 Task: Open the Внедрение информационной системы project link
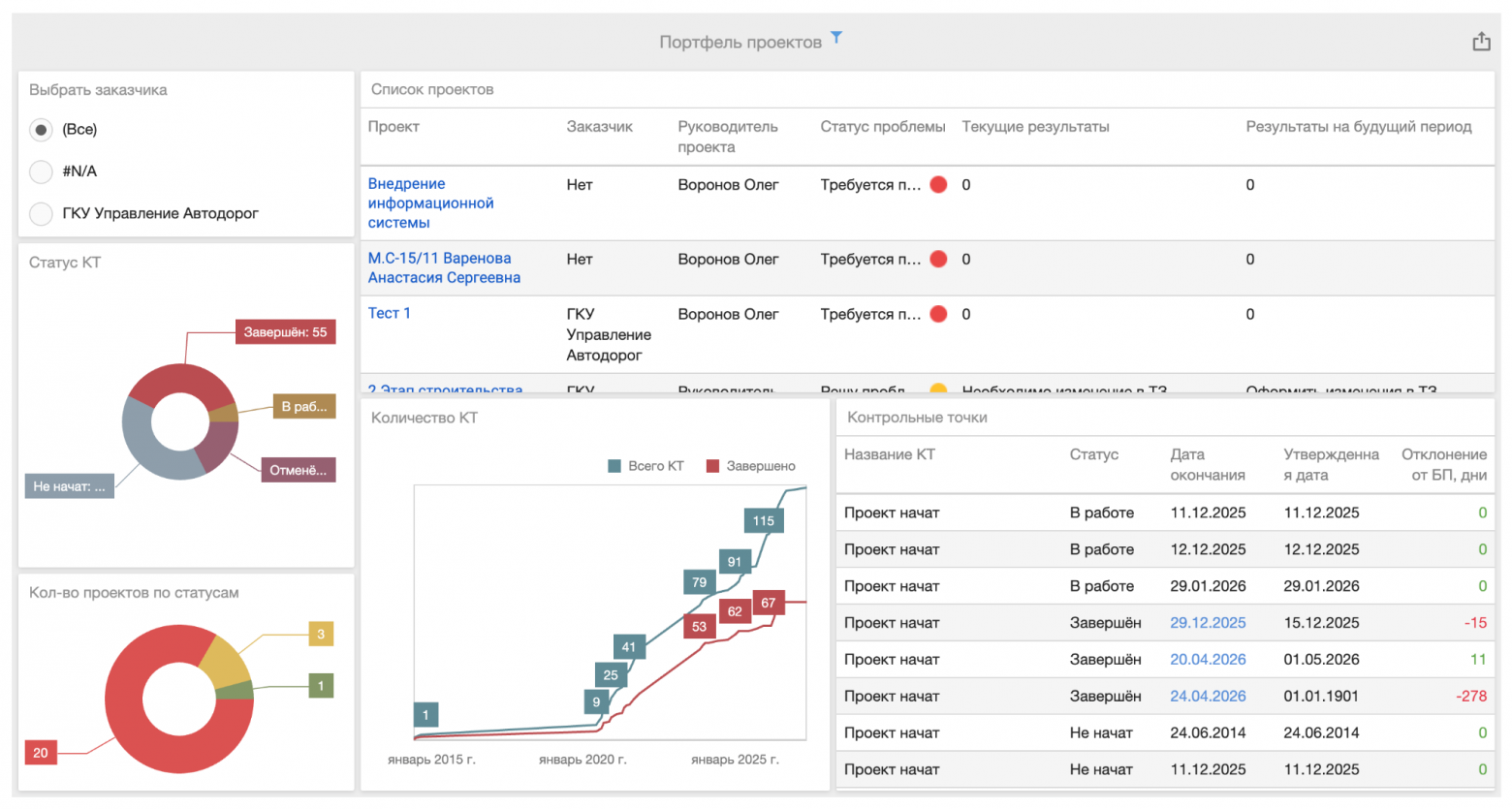pos(430,203)
